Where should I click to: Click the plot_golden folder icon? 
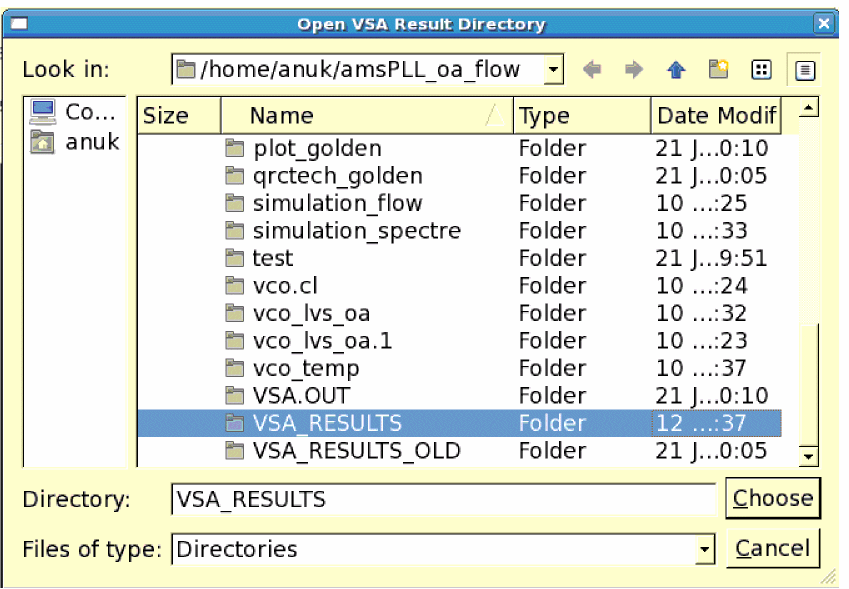coord(235,149)
